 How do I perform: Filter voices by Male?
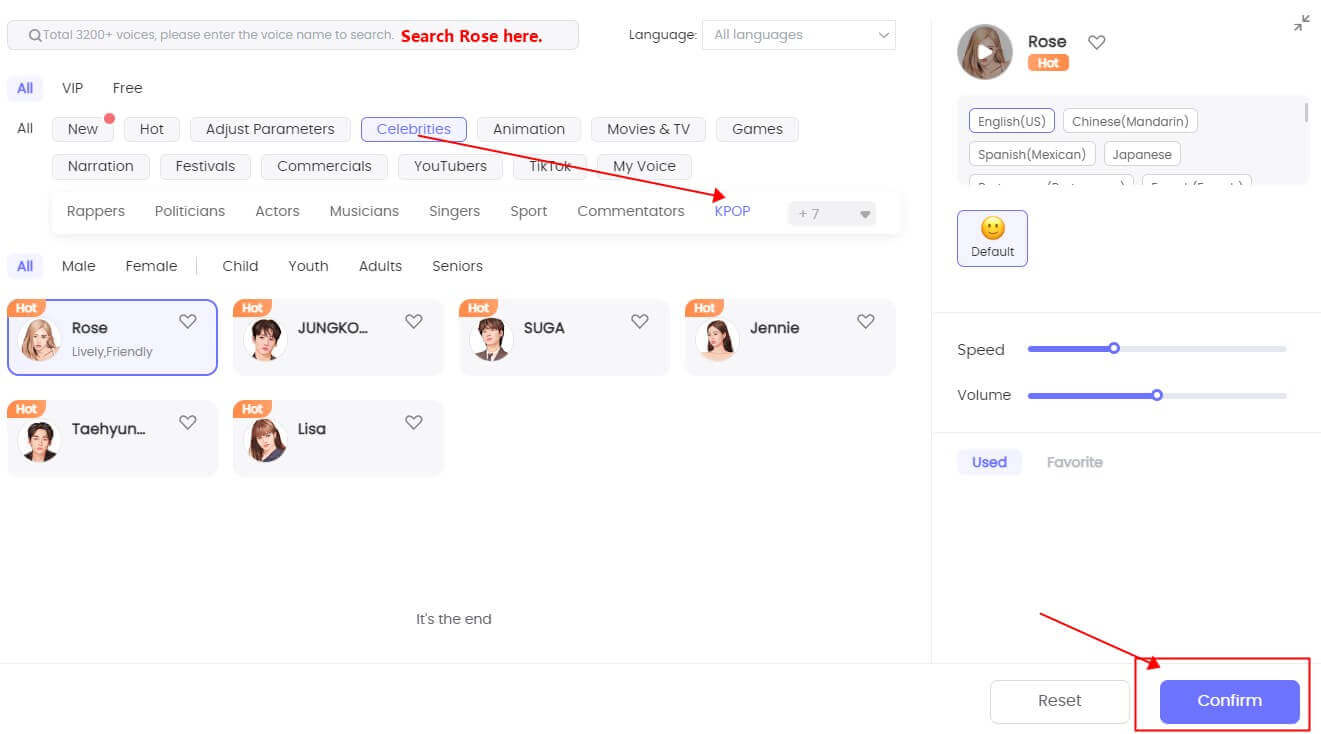pos(79,266)
